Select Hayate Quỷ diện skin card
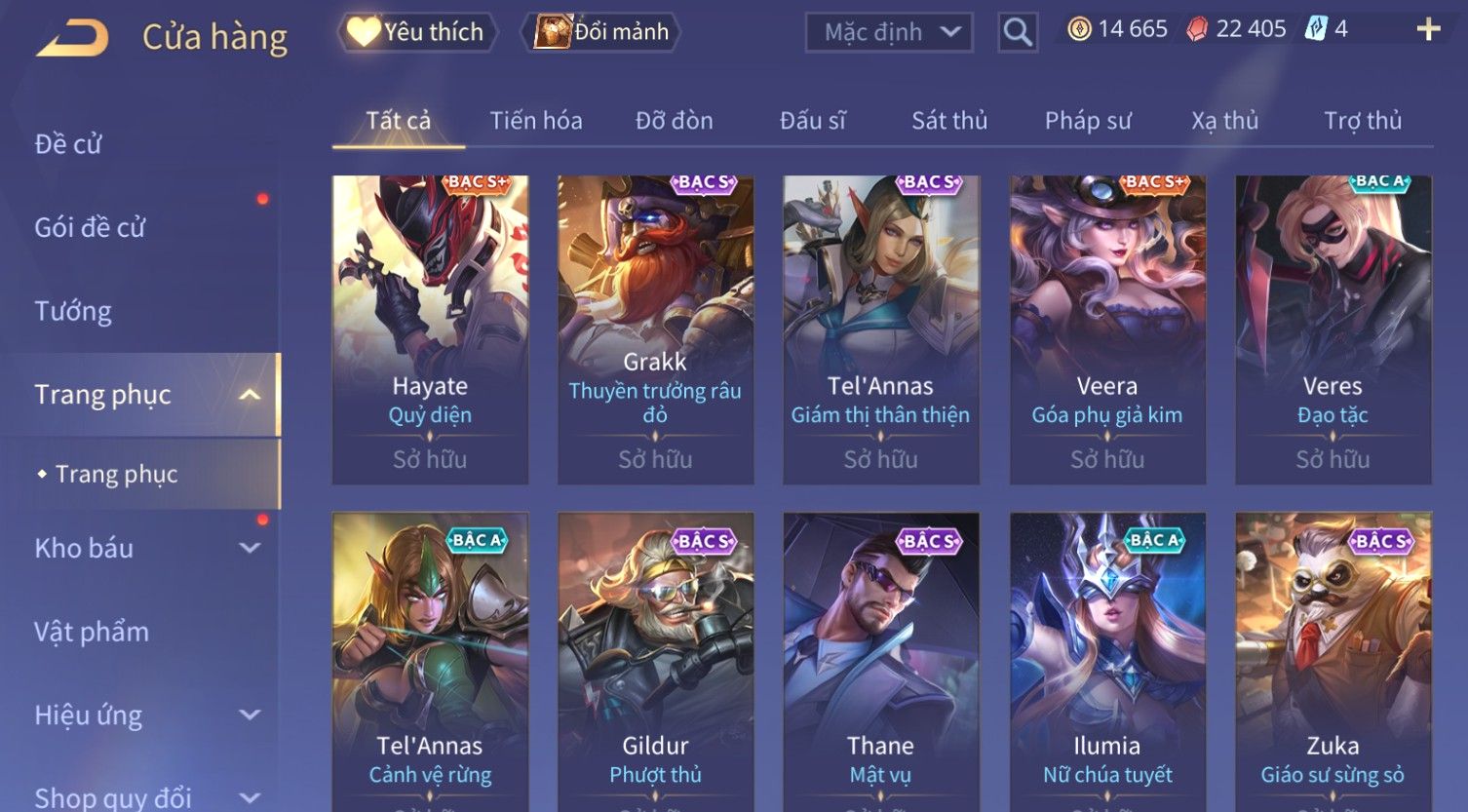The height and width of the screenshot is (812, 1468). [430, 329]
